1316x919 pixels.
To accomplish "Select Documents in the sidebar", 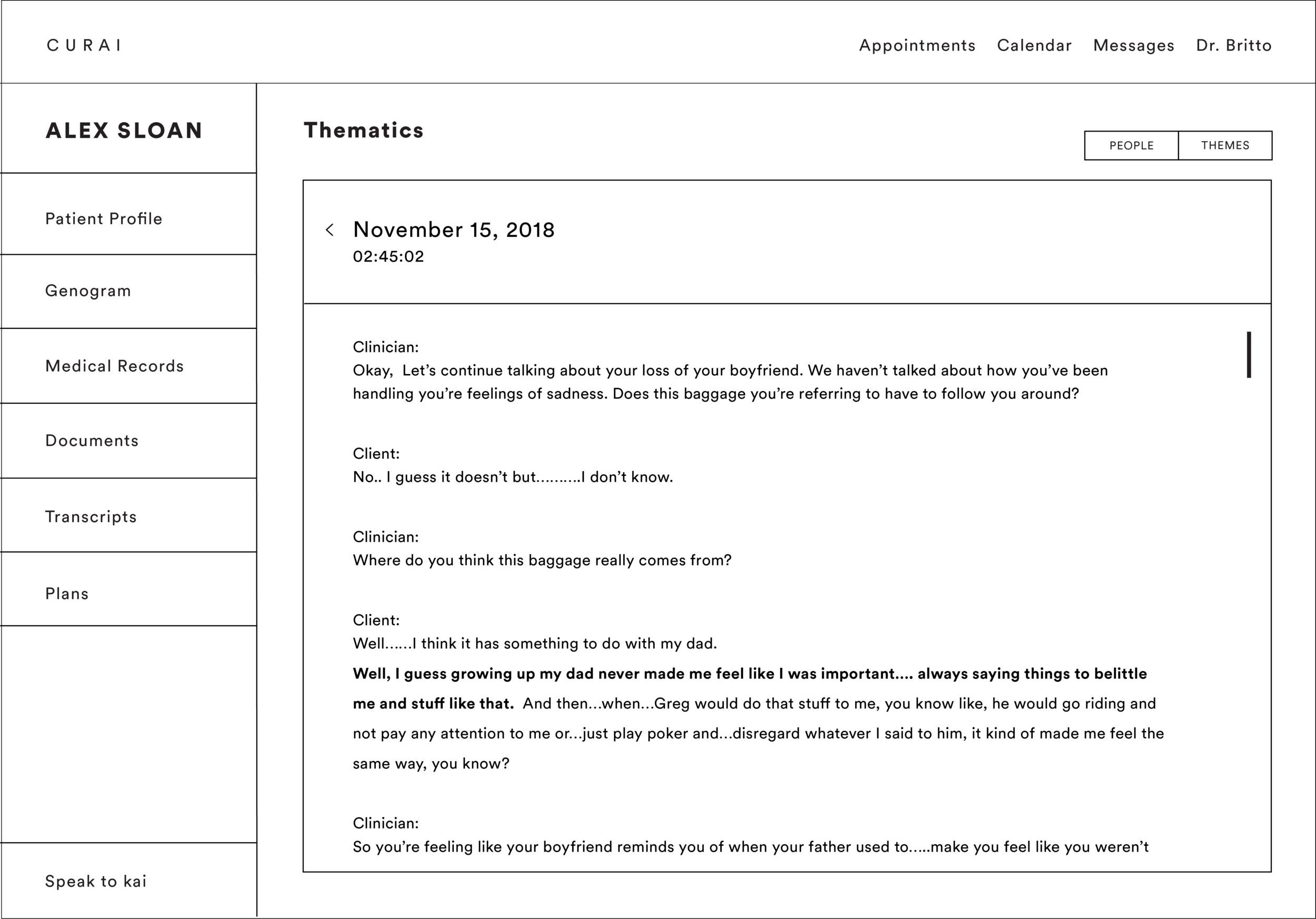I will point(92,441).
